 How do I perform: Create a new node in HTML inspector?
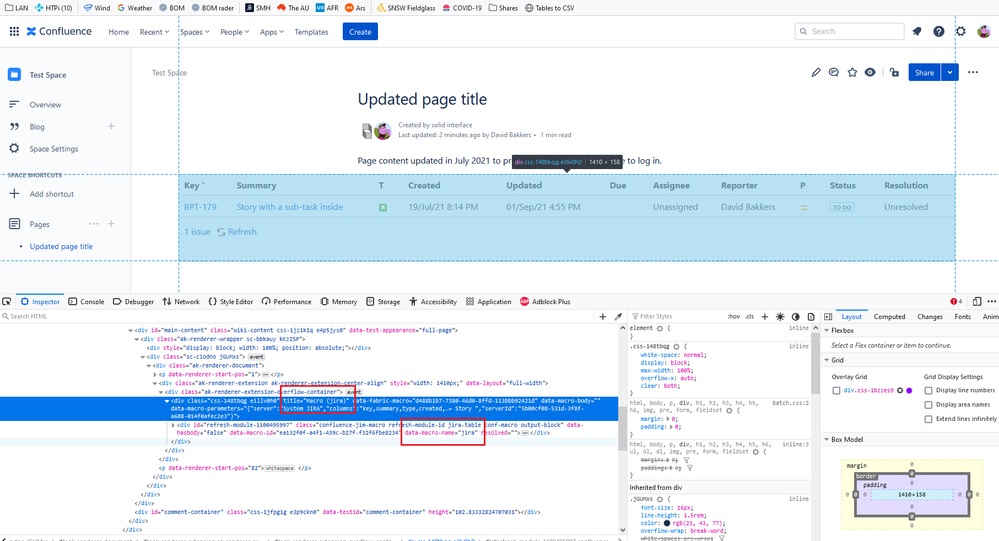603,316
